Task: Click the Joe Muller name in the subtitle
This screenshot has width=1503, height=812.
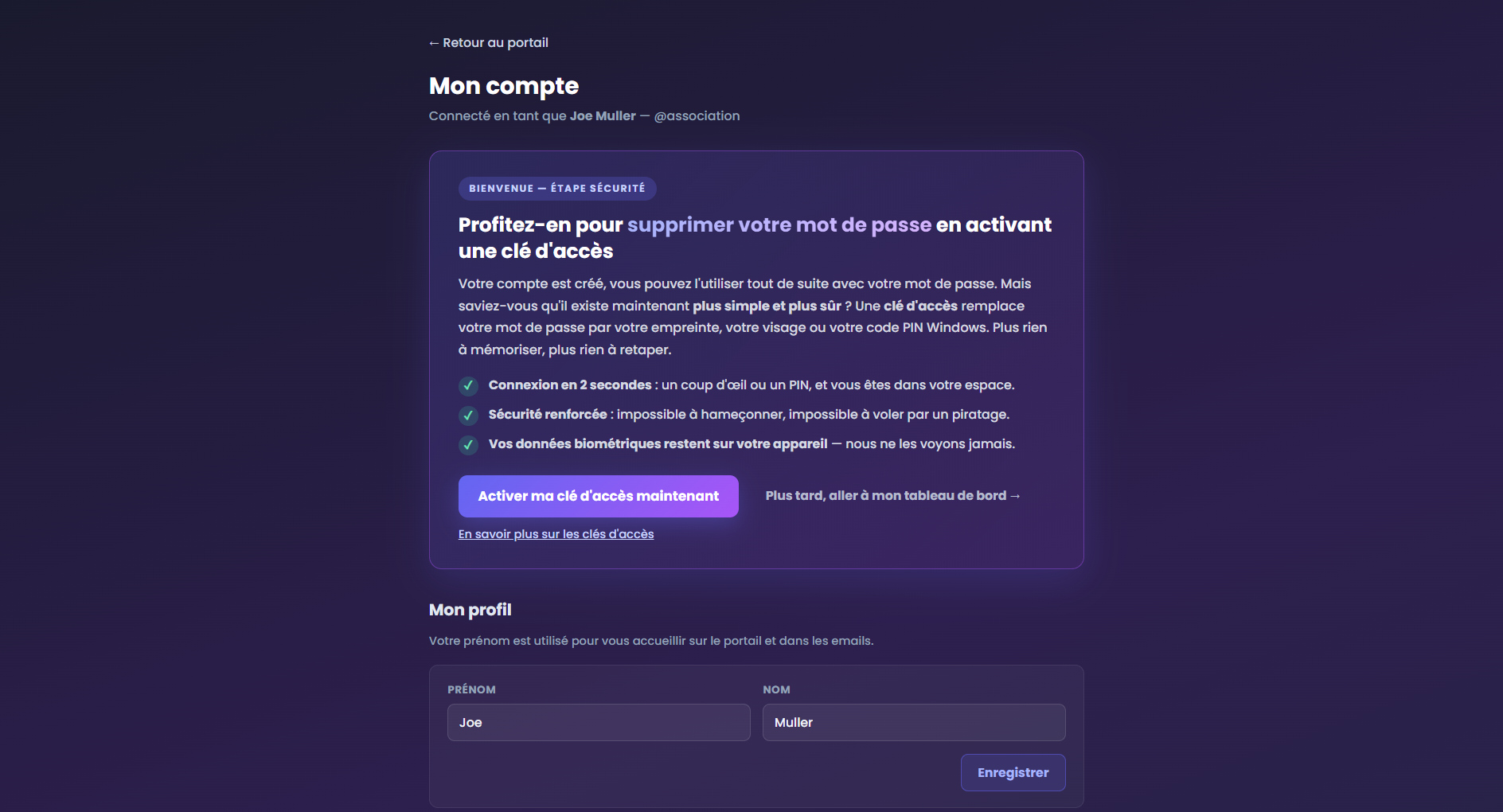Action: pyautogui.click(x=603, y=116)
